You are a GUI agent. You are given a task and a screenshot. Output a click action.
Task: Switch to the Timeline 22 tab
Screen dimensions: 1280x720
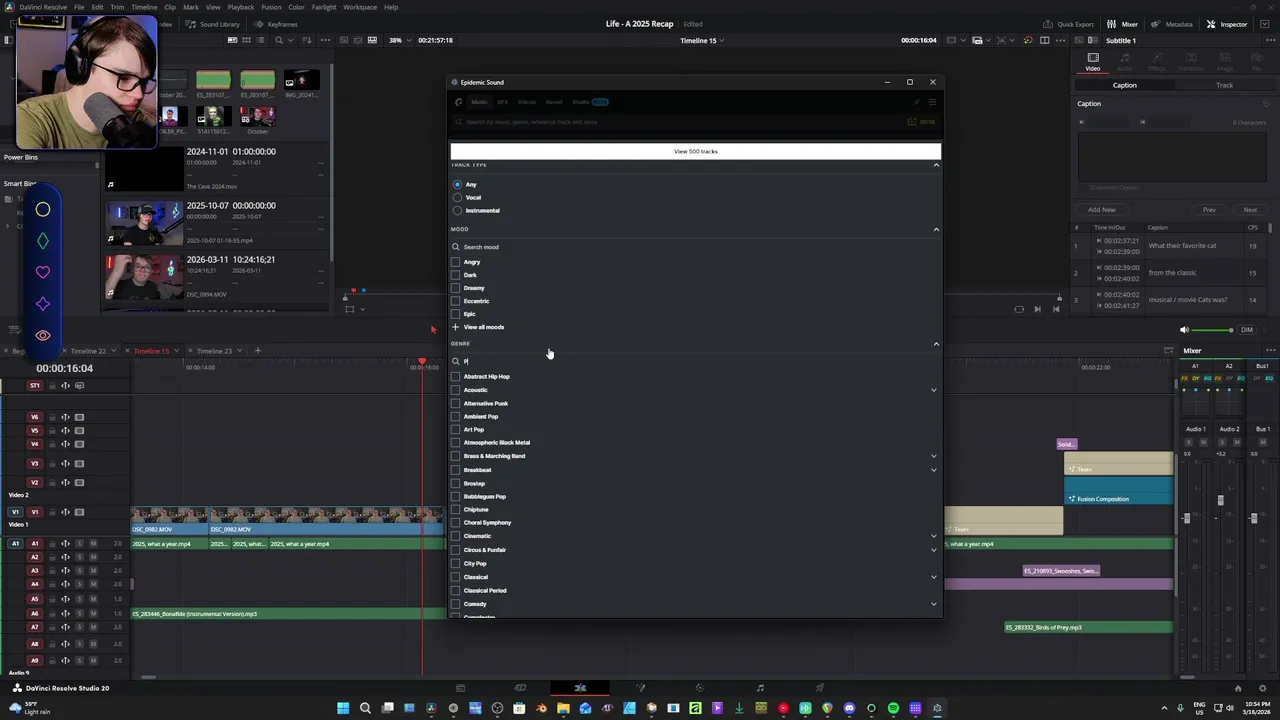tap(88, 351)
